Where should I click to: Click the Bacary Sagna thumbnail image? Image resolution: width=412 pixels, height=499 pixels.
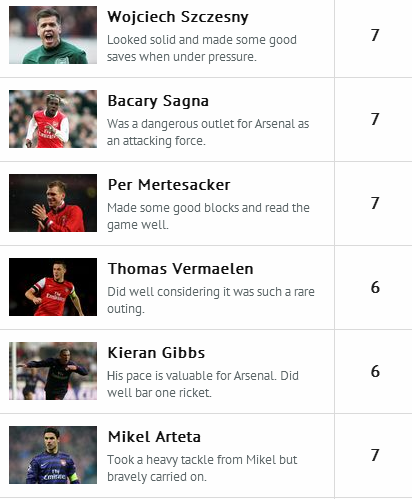53,119
